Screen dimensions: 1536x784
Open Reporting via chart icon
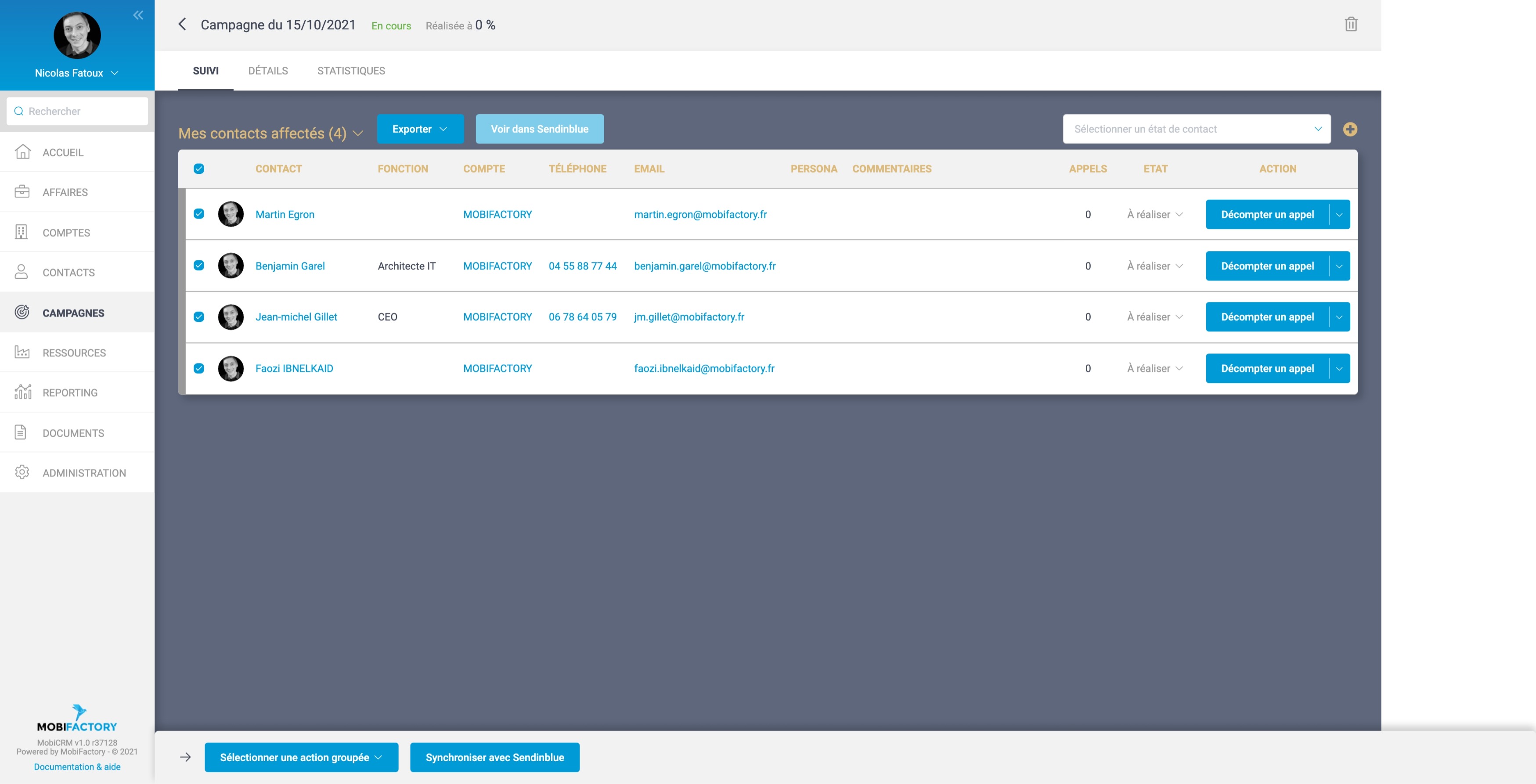tap(22, 392)
